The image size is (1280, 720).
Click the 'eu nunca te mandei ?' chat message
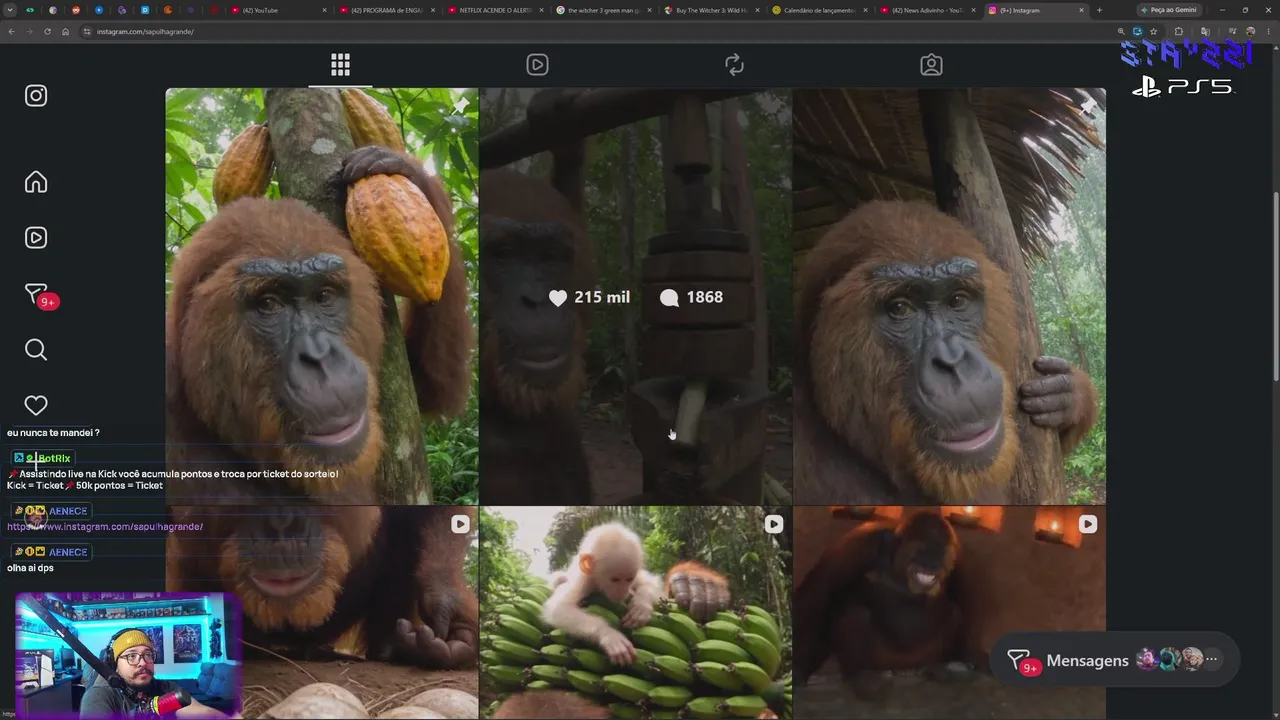coord(53,433)
